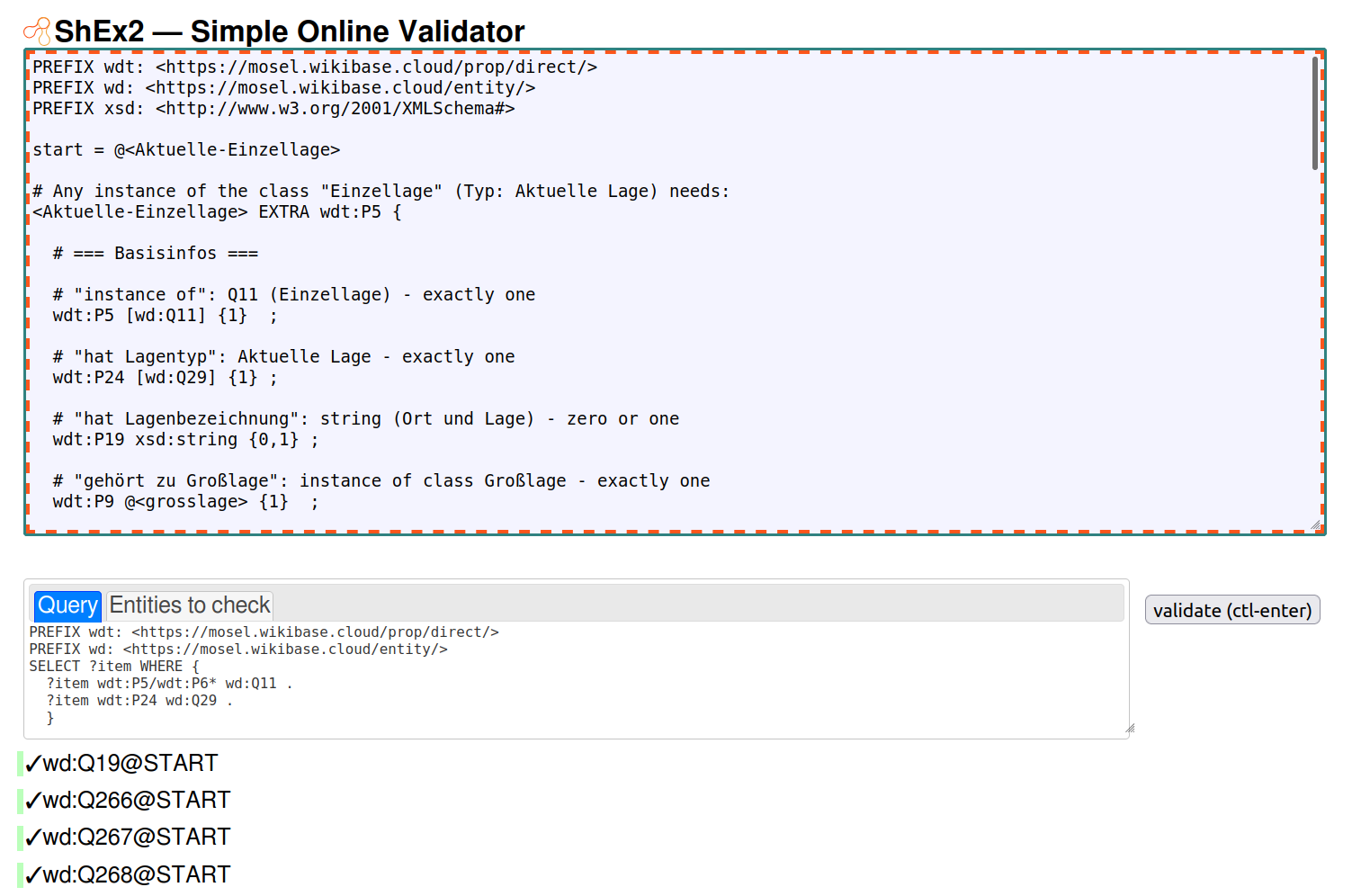Viewport: 1352px width, 896px height.
Task: Open the Entities to check tab
Action: (190, 605)
